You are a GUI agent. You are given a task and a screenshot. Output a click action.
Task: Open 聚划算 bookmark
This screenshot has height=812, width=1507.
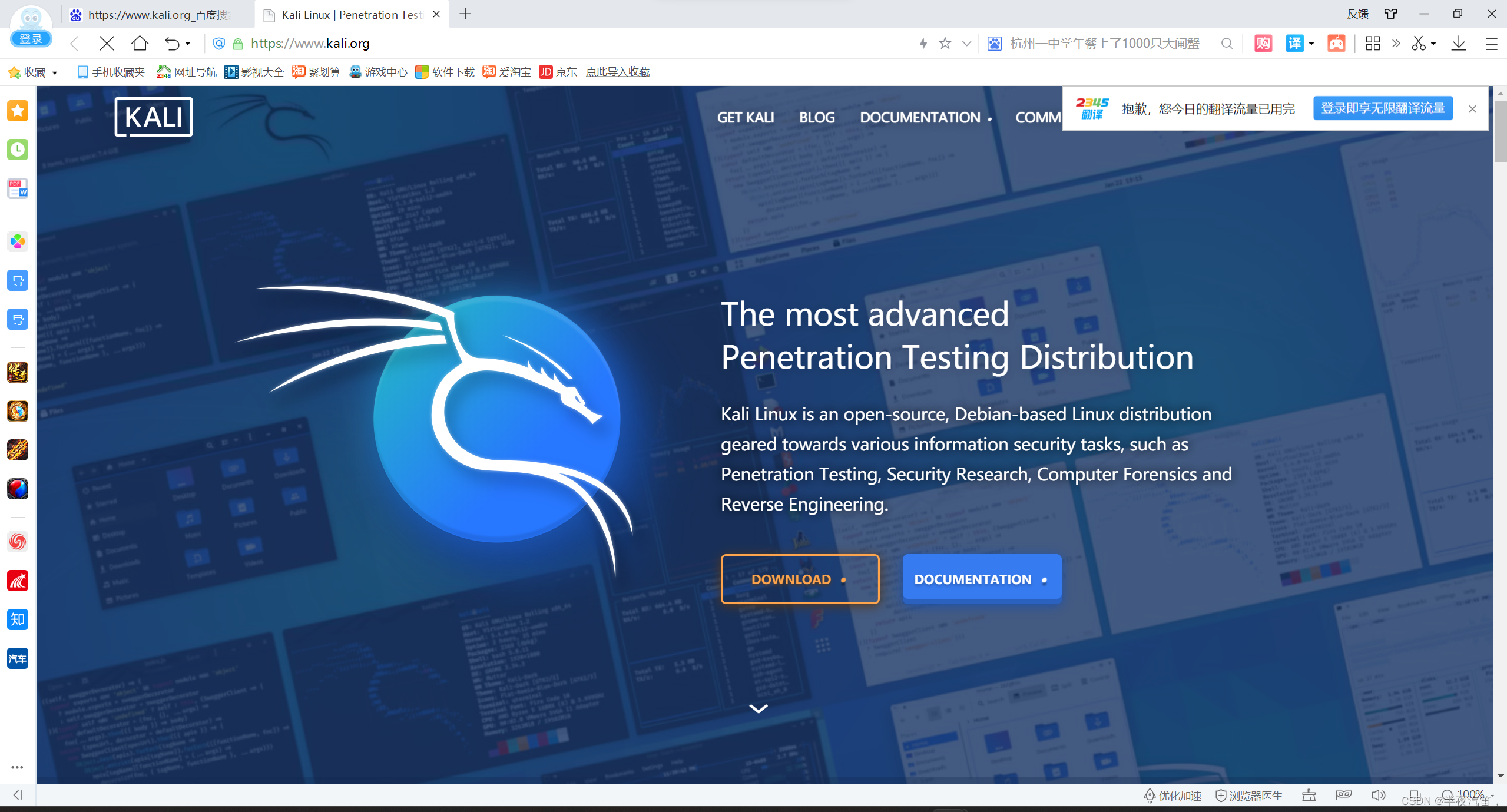point(316,72)
